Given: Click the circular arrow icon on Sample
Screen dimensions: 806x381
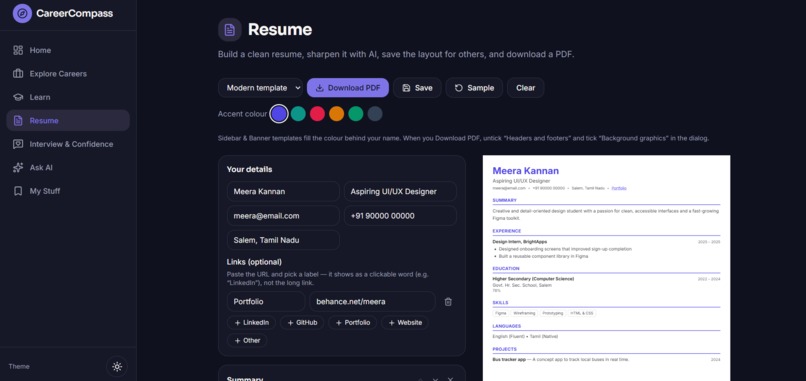Looking at the screenshot, I should [459, 88].
